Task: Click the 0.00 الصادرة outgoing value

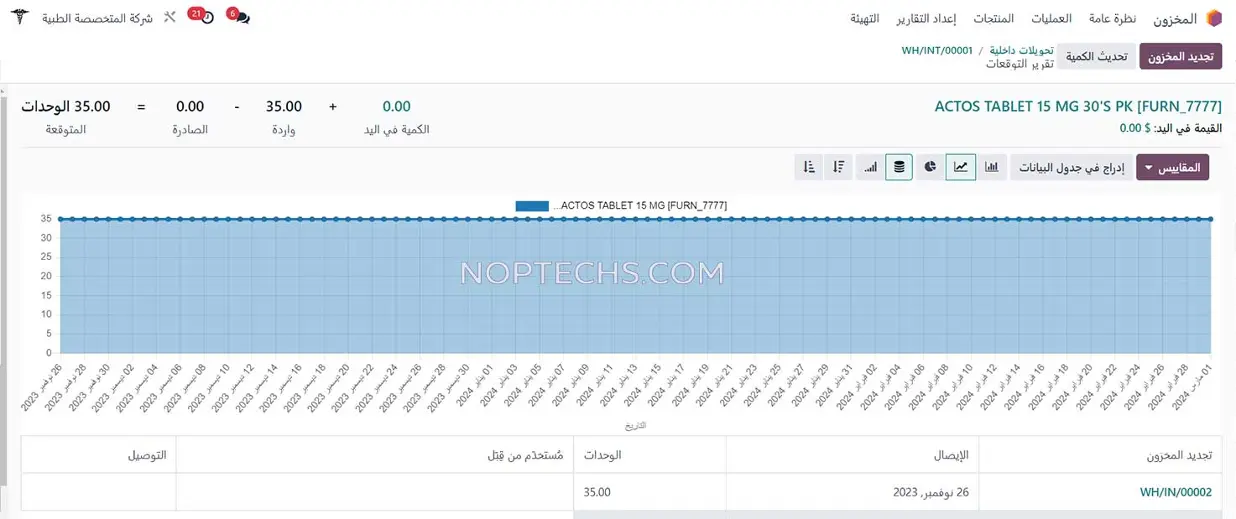Action: 190,106
